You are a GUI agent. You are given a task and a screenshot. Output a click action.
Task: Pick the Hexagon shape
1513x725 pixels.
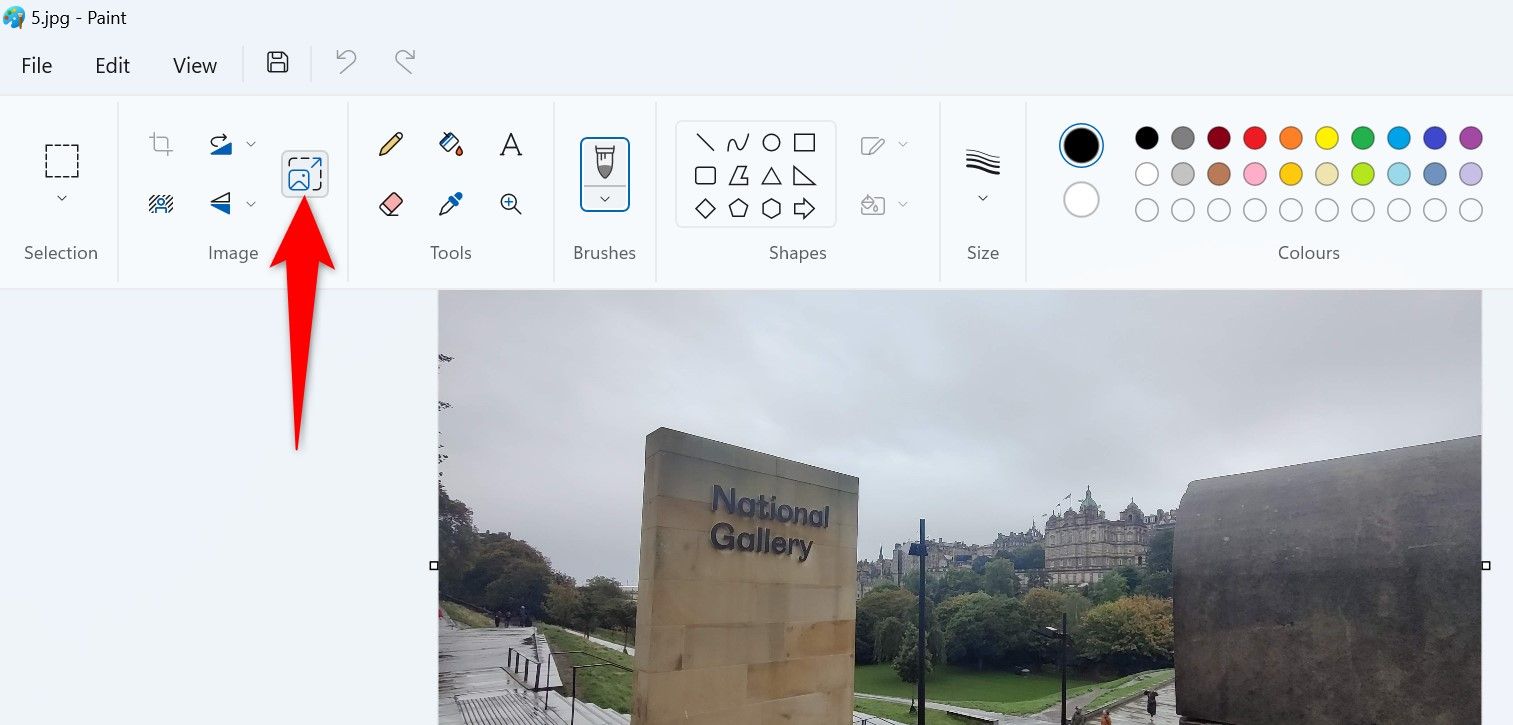pos(771,209)
